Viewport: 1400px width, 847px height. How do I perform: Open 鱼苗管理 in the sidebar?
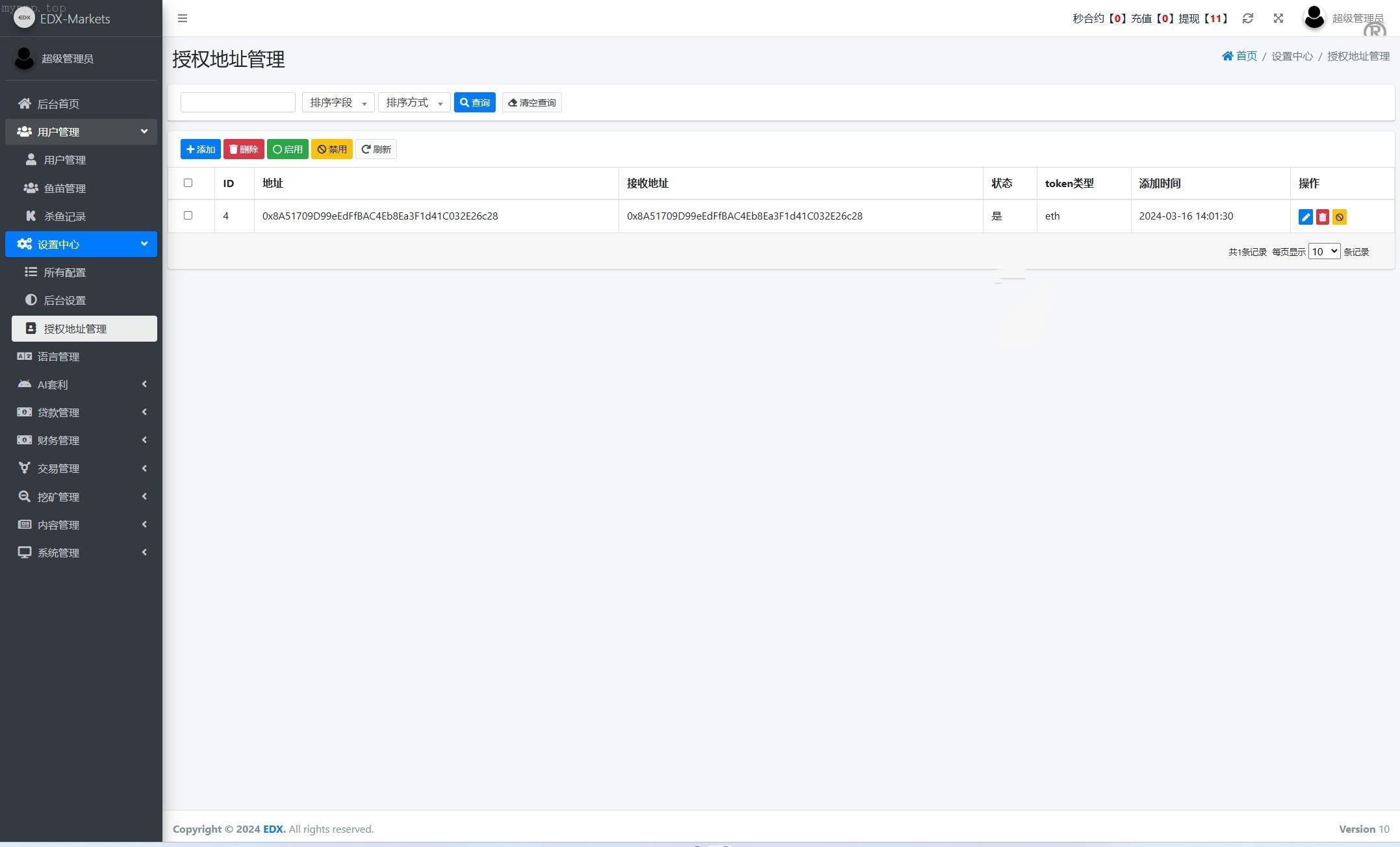(x=65, y=188)
